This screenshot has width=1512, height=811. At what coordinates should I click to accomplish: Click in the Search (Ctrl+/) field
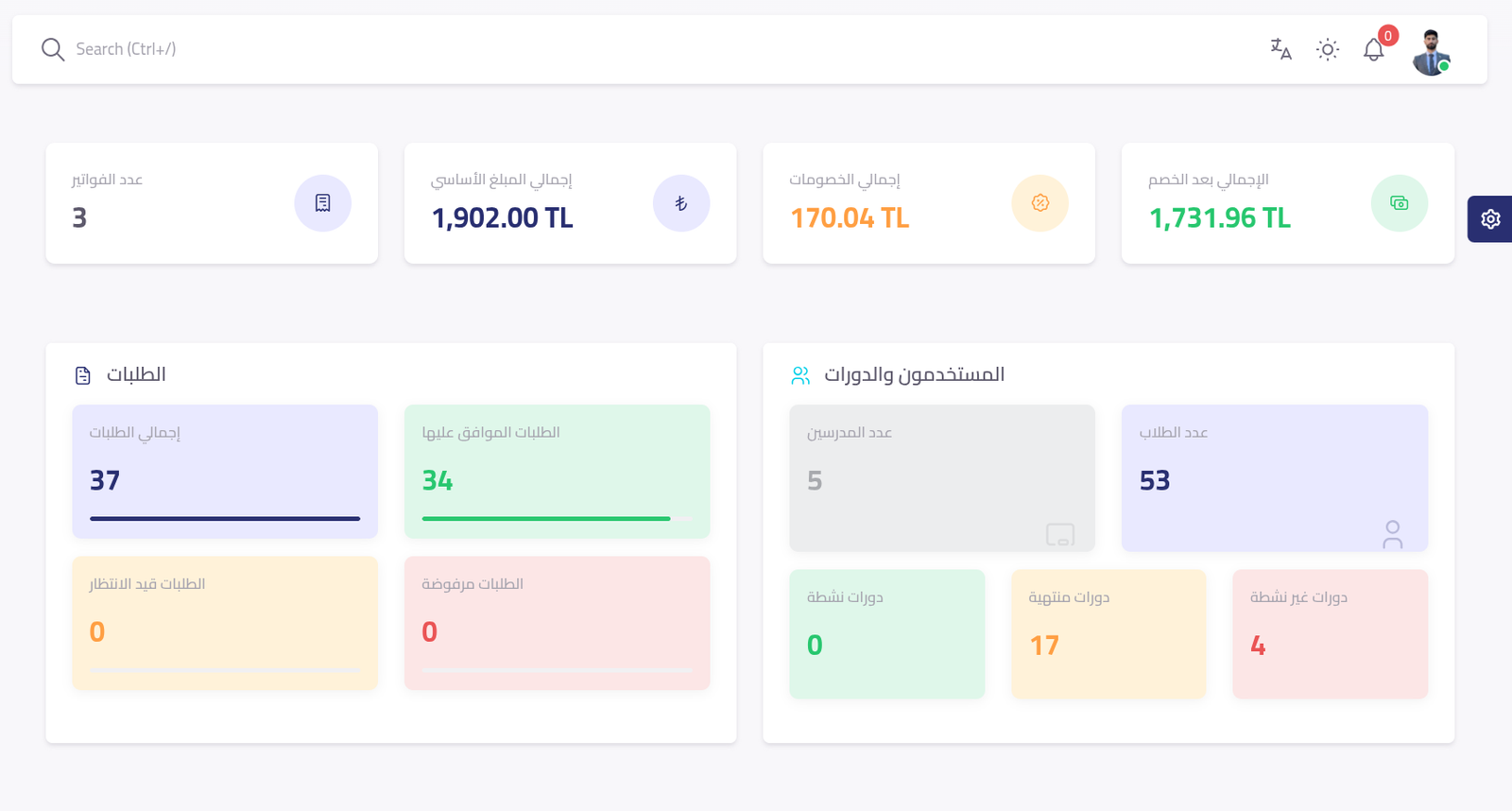(x=378, y=49)
